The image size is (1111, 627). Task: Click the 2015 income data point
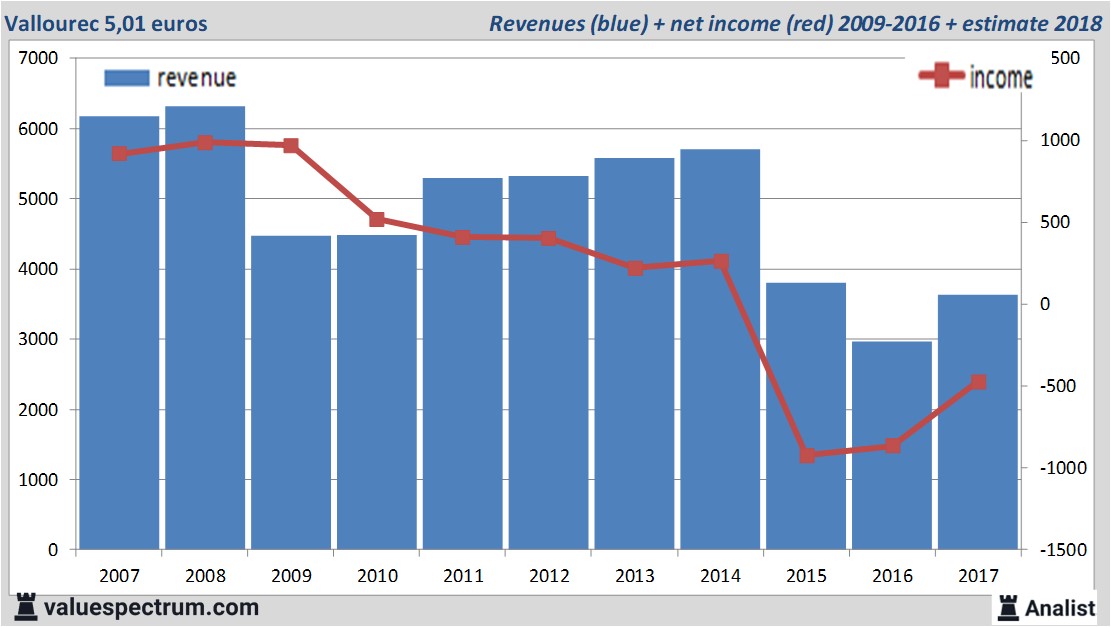[x=808, y=456]
